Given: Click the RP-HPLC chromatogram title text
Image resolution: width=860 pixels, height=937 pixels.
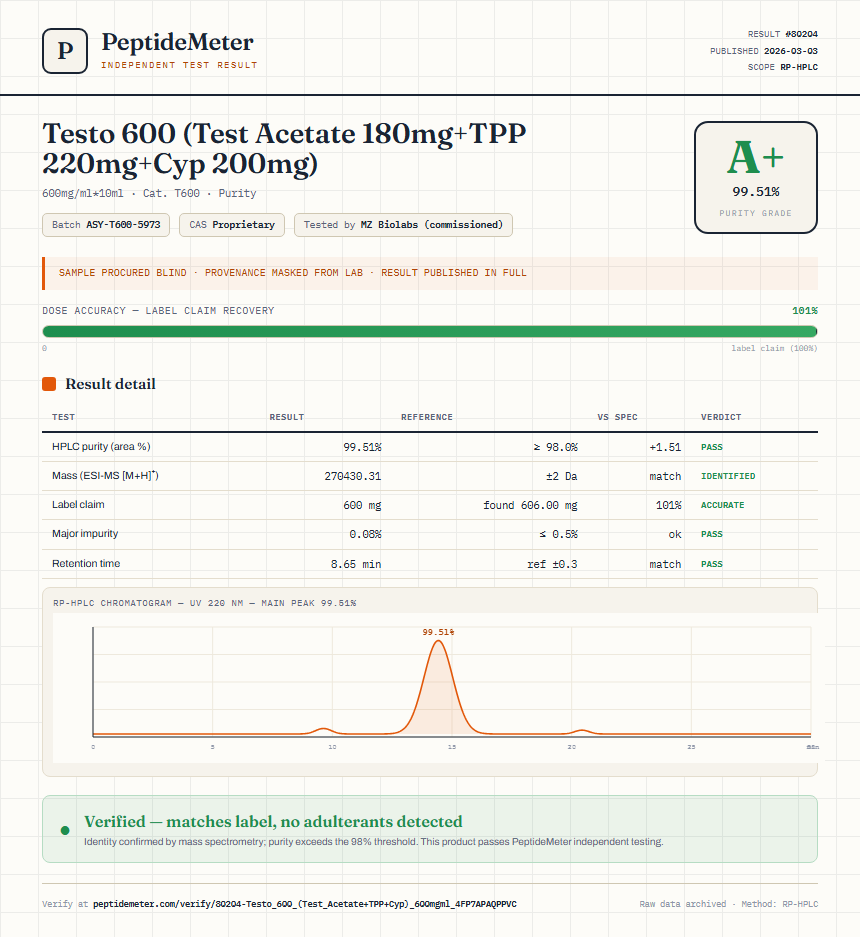Looking at the screenshot, I should (204, 603).
